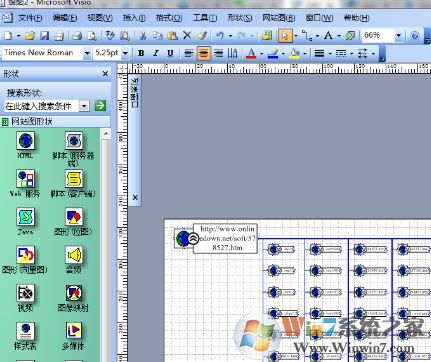The width and height of the screenshot is (431, 362).
Task: Apply the line color pen button
Action: point(273,53)
